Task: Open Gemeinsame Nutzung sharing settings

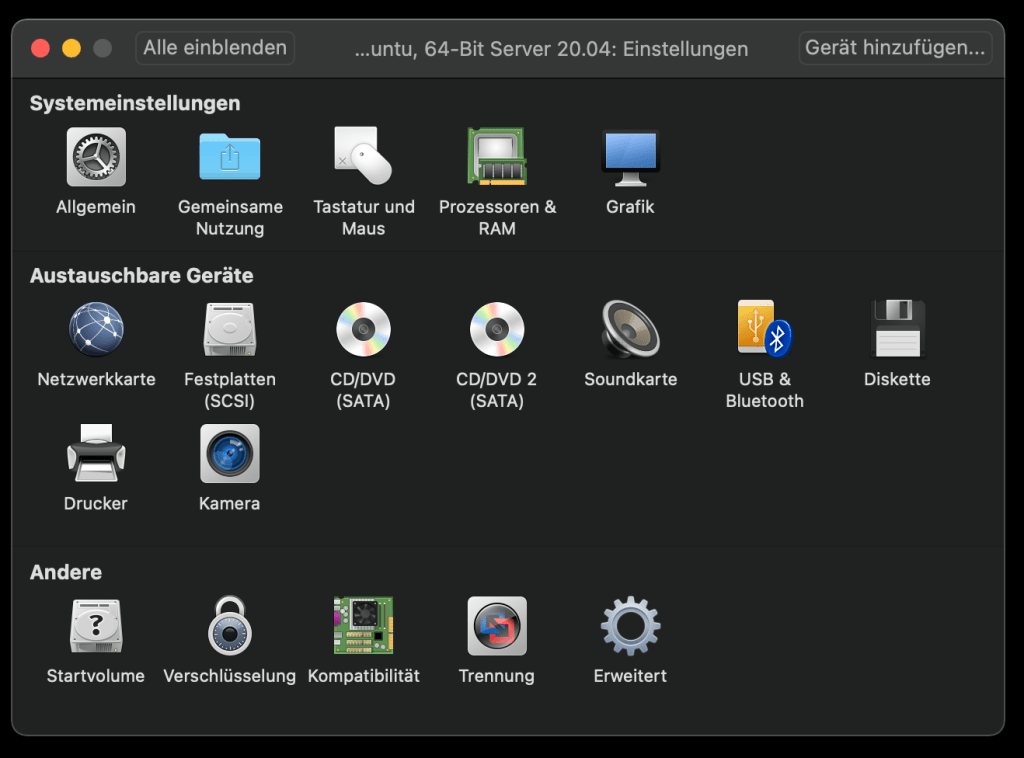Action: tap(230, 157)
